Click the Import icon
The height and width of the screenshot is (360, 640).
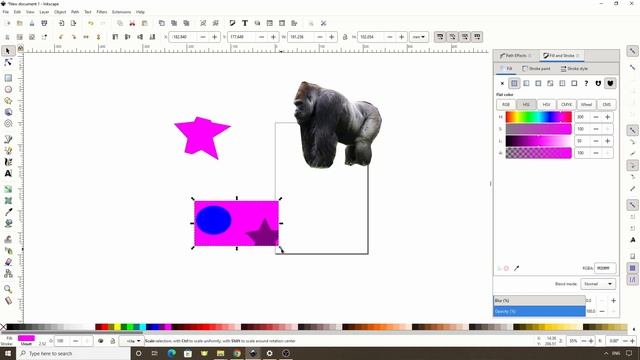61,23
